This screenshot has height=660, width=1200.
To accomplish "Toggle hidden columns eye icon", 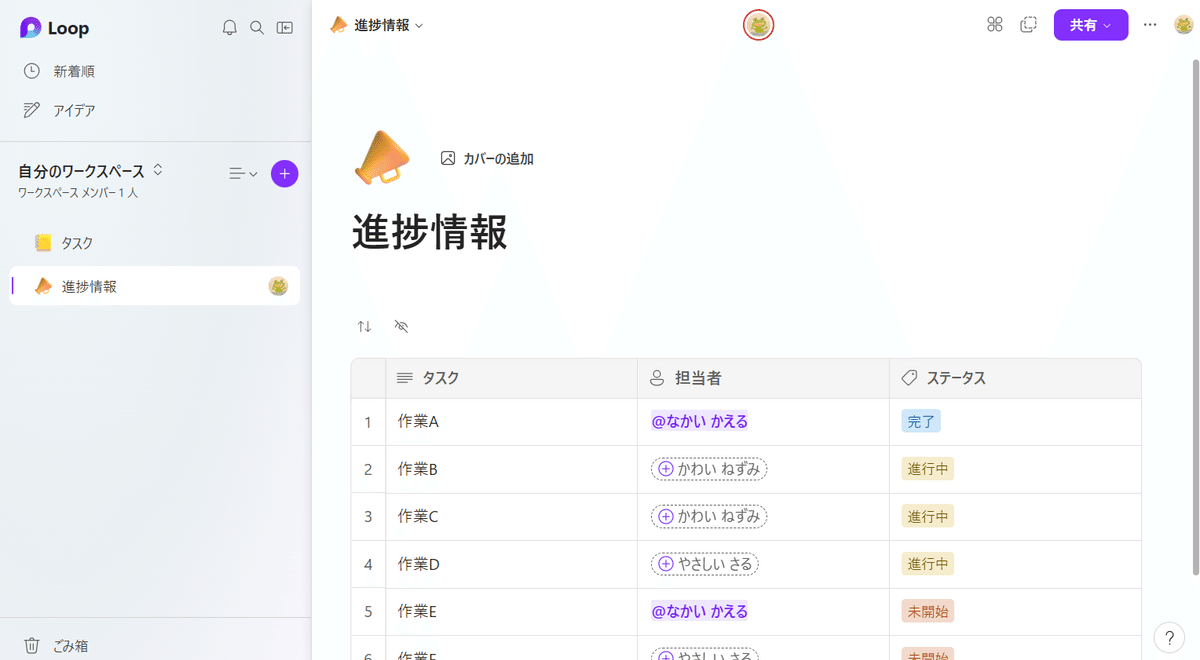I will 402,327.
